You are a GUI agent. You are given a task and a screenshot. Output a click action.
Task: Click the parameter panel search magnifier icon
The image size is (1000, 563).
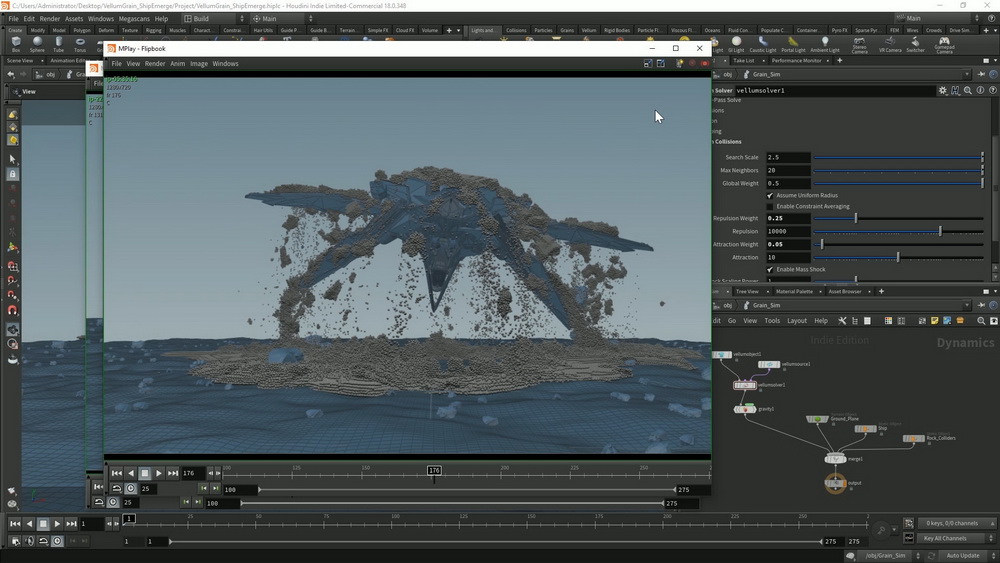(967, 91)
